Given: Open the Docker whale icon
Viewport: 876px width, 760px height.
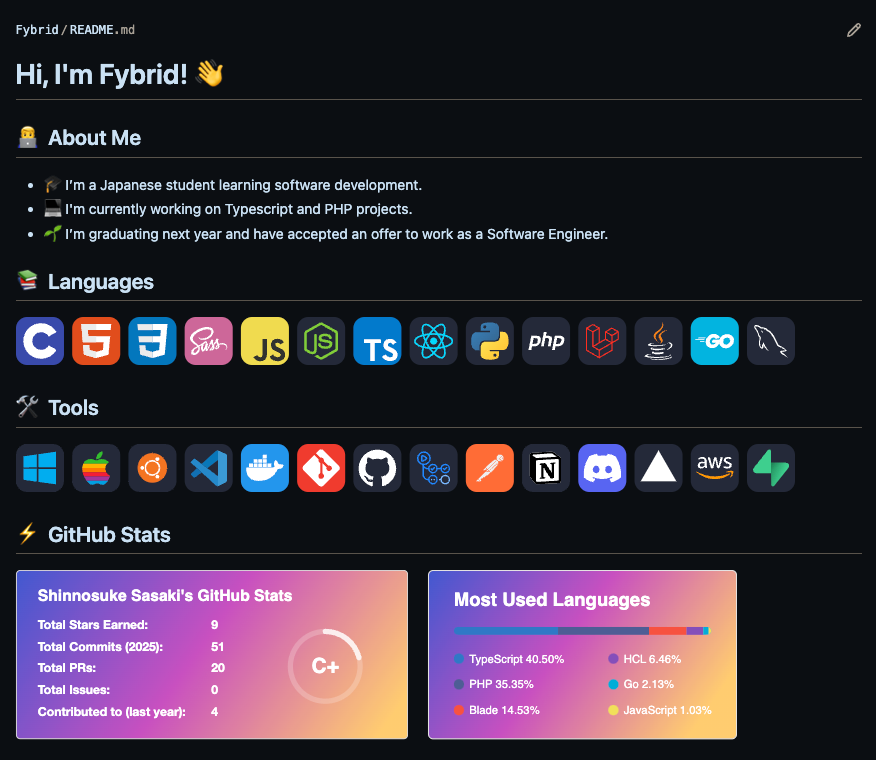Looking at the screenshot, I should pos(265,468).
